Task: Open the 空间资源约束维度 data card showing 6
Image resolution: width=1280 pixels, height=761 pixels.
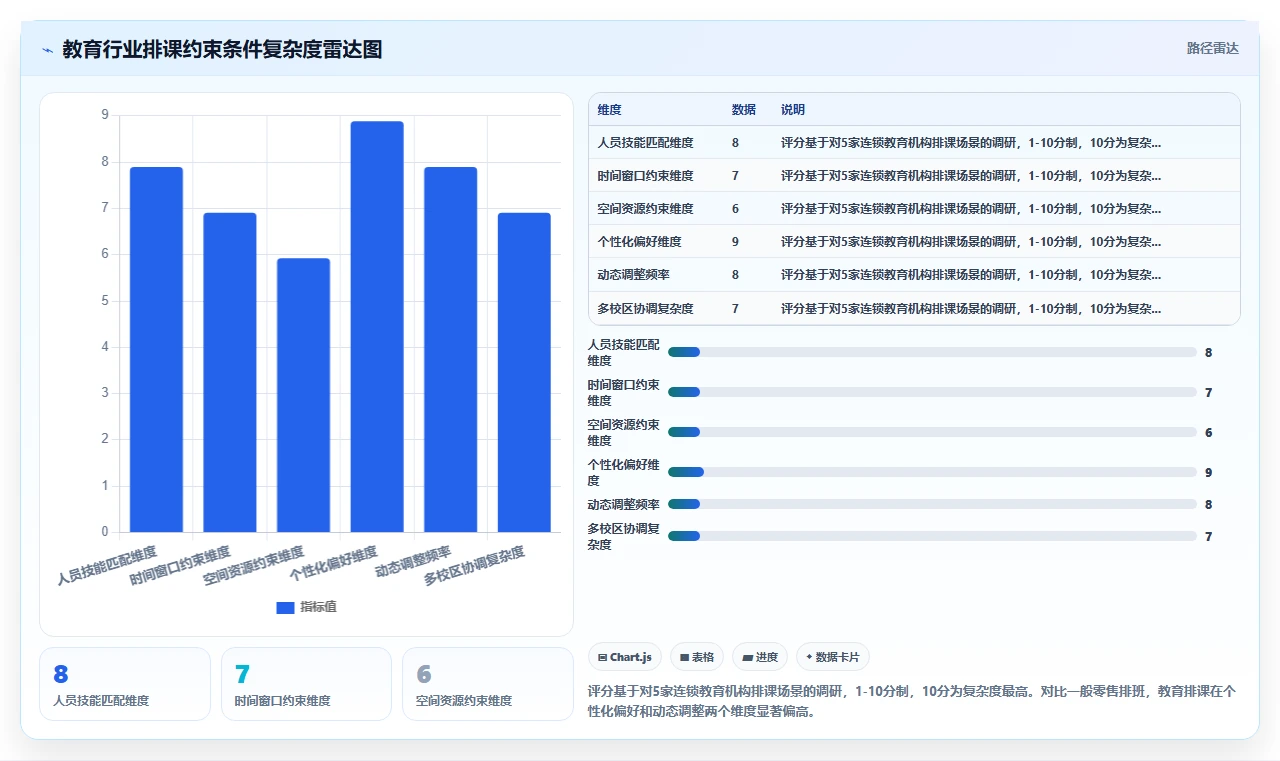Action: [488, 684]
